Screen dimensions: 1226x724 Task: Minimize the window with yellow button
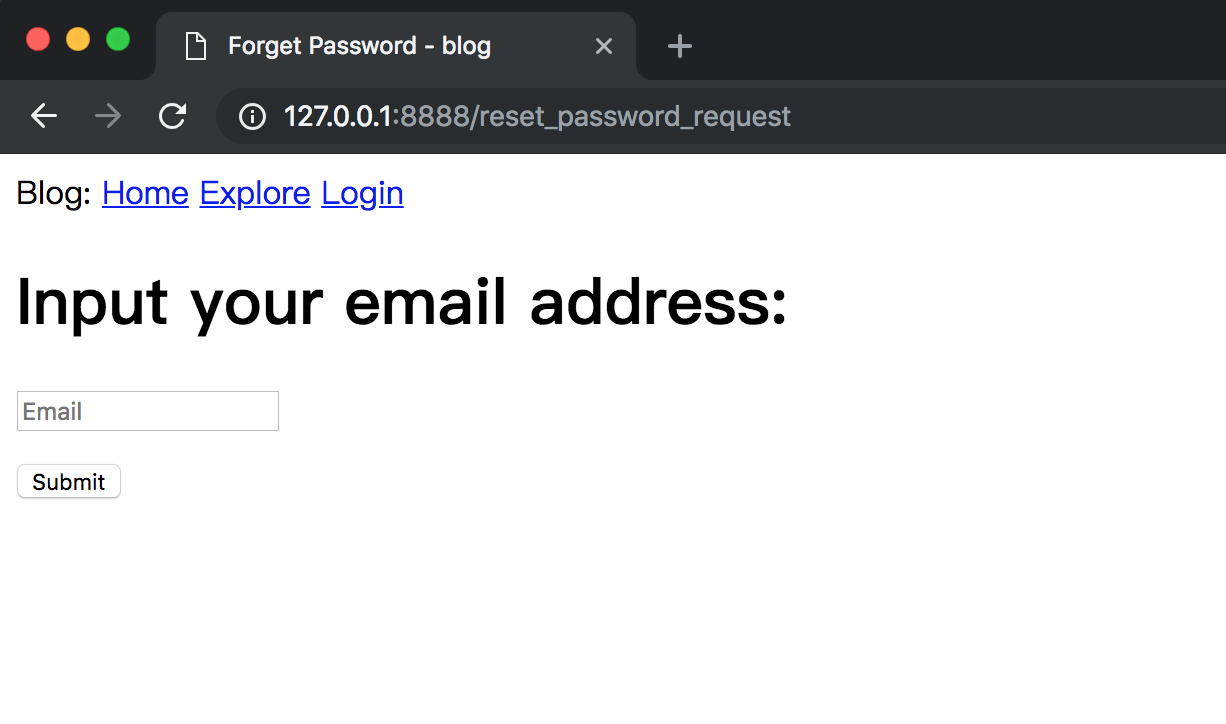(78, 39)
